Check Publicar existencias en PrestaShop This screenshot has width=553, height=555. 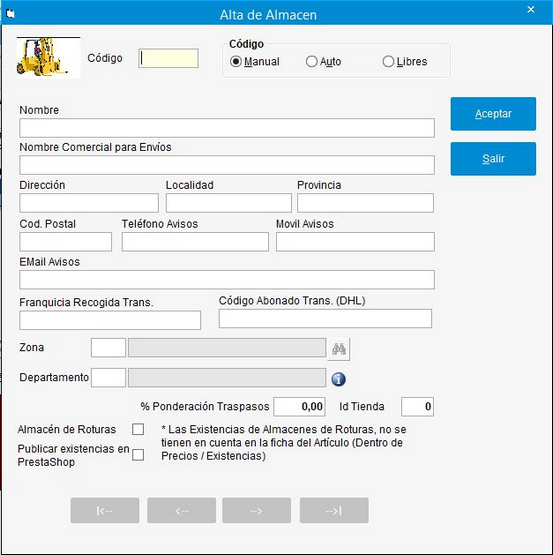click(x=138, y=455)
